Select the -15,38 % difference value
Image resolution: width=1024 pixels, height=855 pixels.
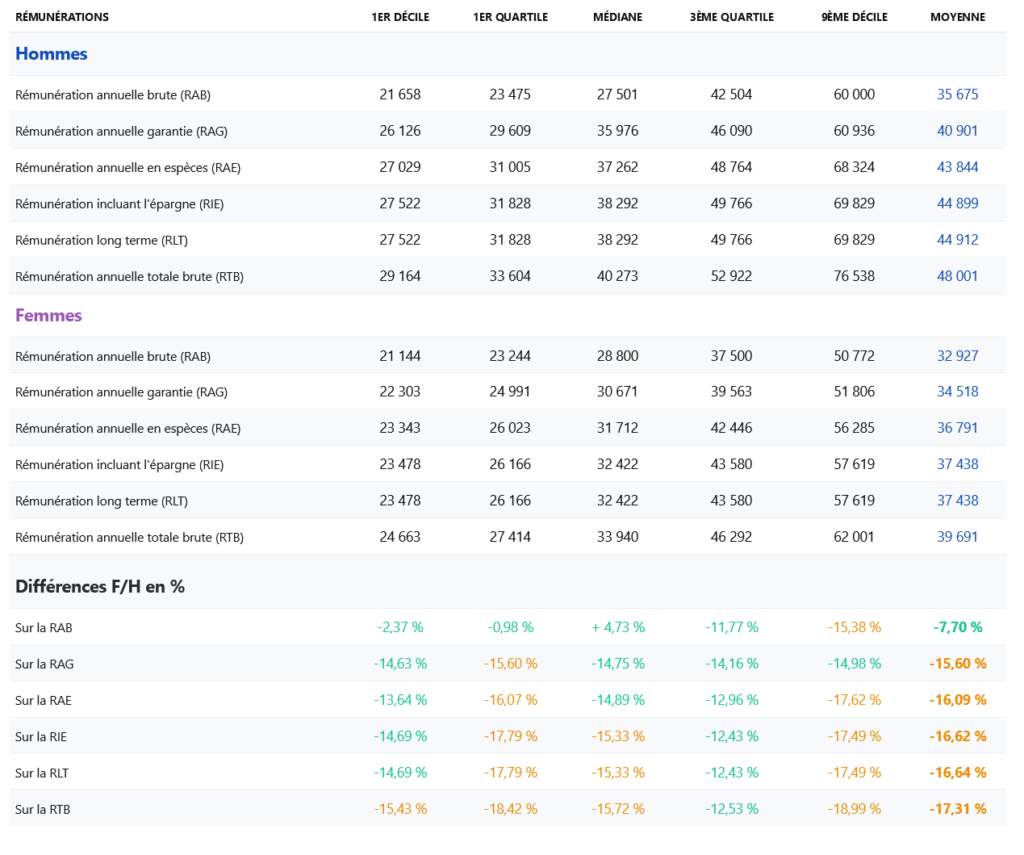coord(854,627)
